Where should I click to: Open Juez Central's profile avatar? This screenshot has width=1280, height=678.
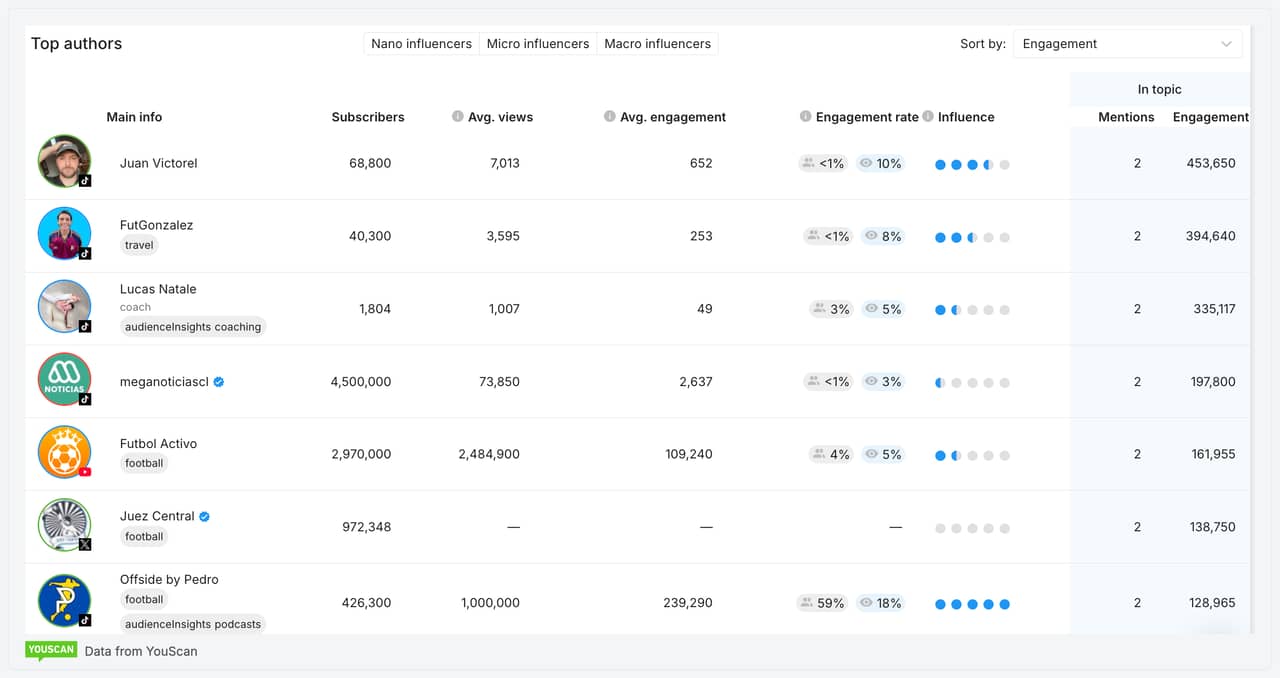tap(65, 525)
